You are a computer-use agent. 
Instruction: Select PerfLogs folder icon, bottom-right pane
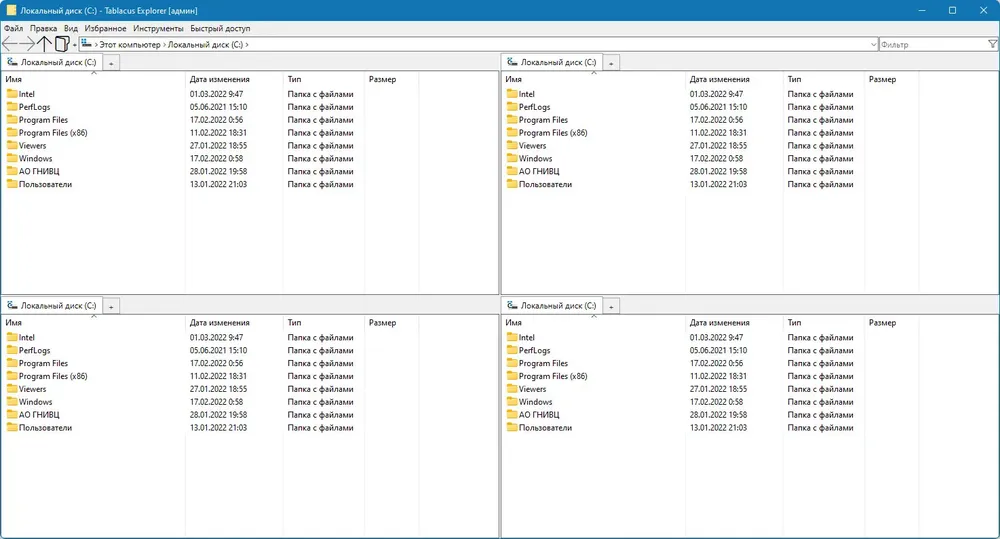click(512, 350)
